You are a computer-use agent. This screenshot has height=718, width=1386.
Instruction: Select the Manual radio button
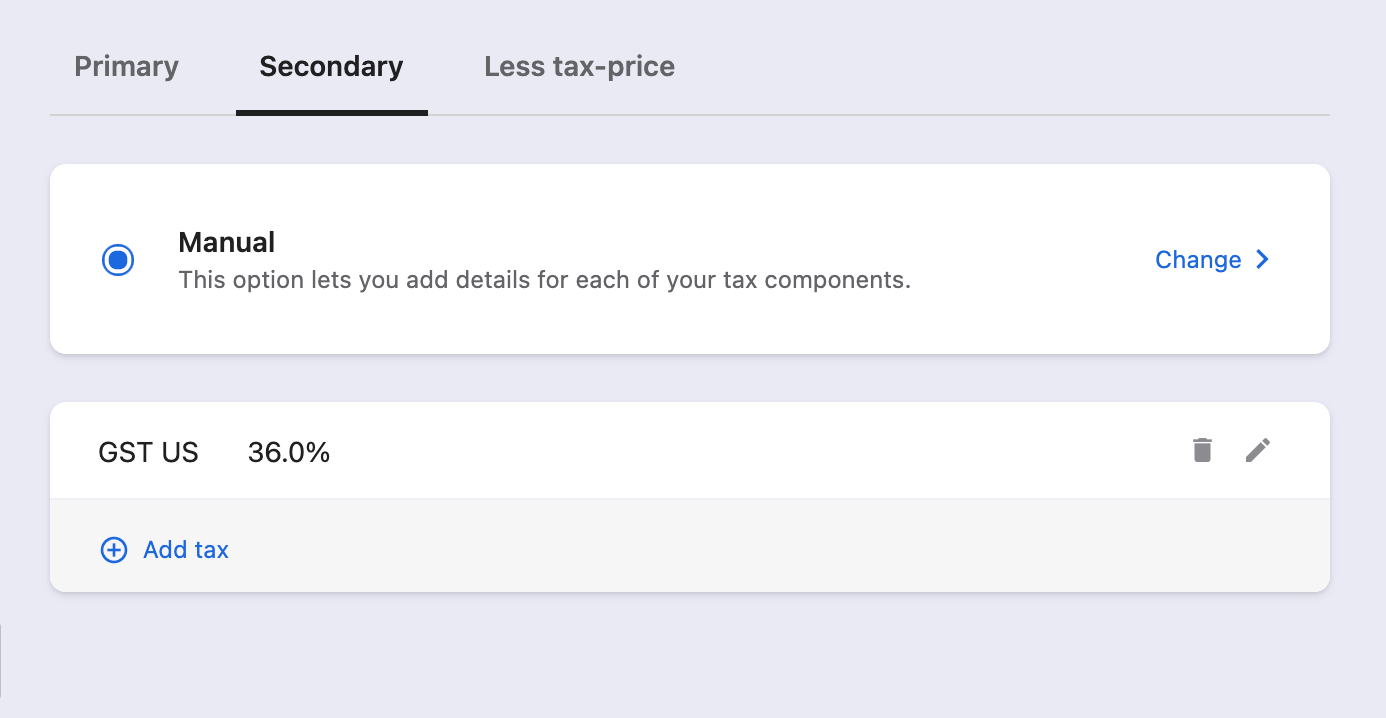118,260
